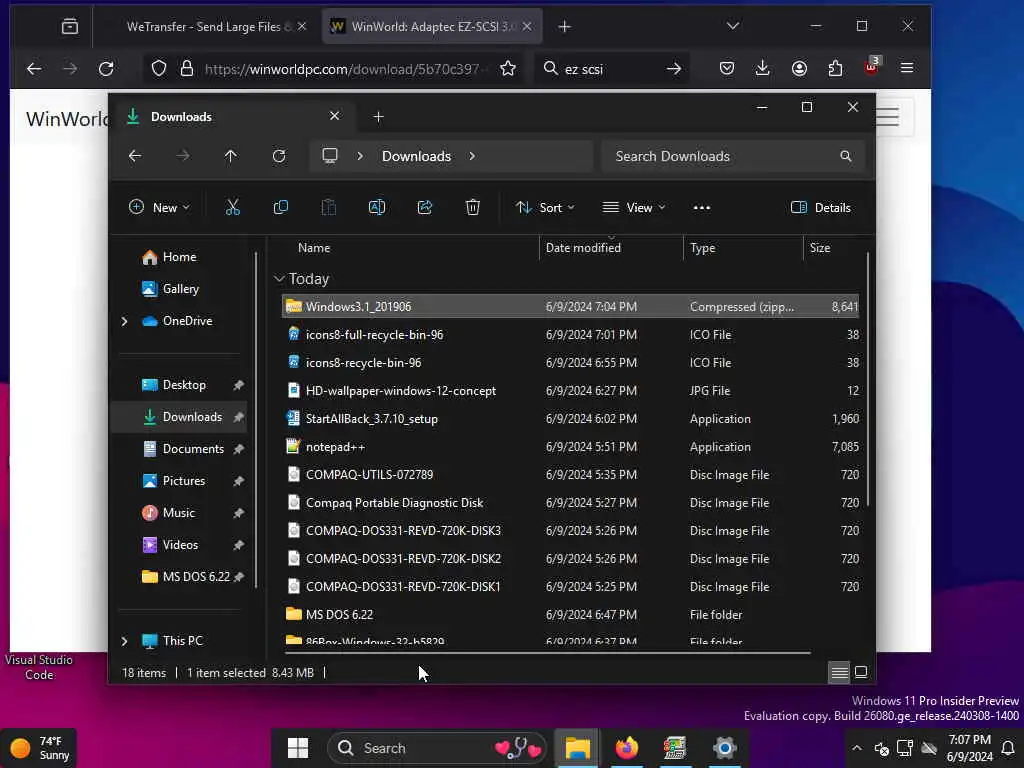Viewport: 1024px width, 768px height.
Task: Add a new File Explorer tab
Action: pos(378,117)
